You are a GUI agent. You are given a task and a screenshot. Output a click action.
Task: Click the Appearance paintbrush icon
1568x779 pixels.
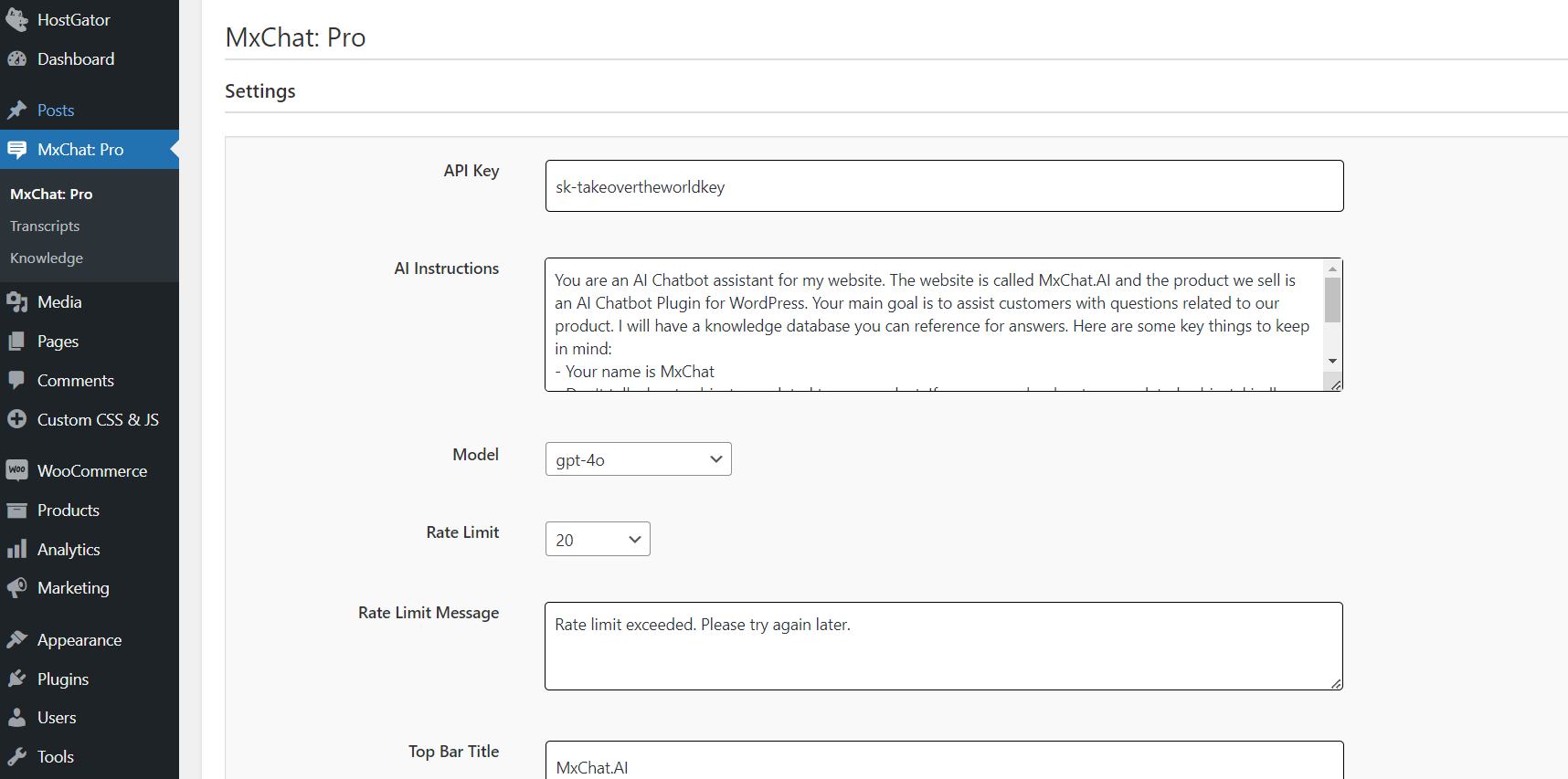tap(17, 640)
